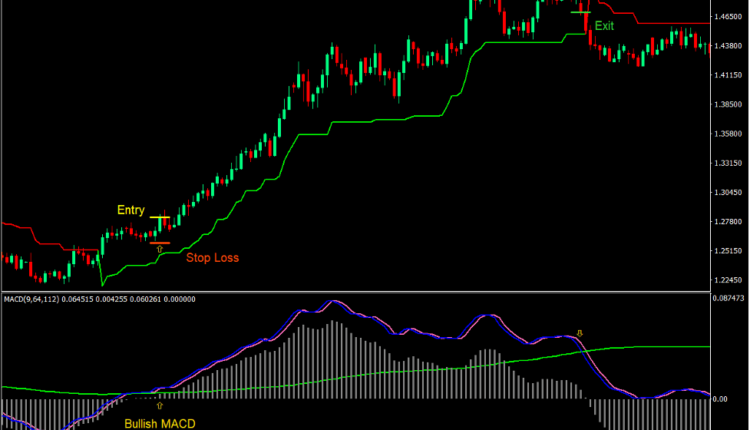750x430 pixels.
Task: Select the green exit level line marker
Action: [580, 12]
